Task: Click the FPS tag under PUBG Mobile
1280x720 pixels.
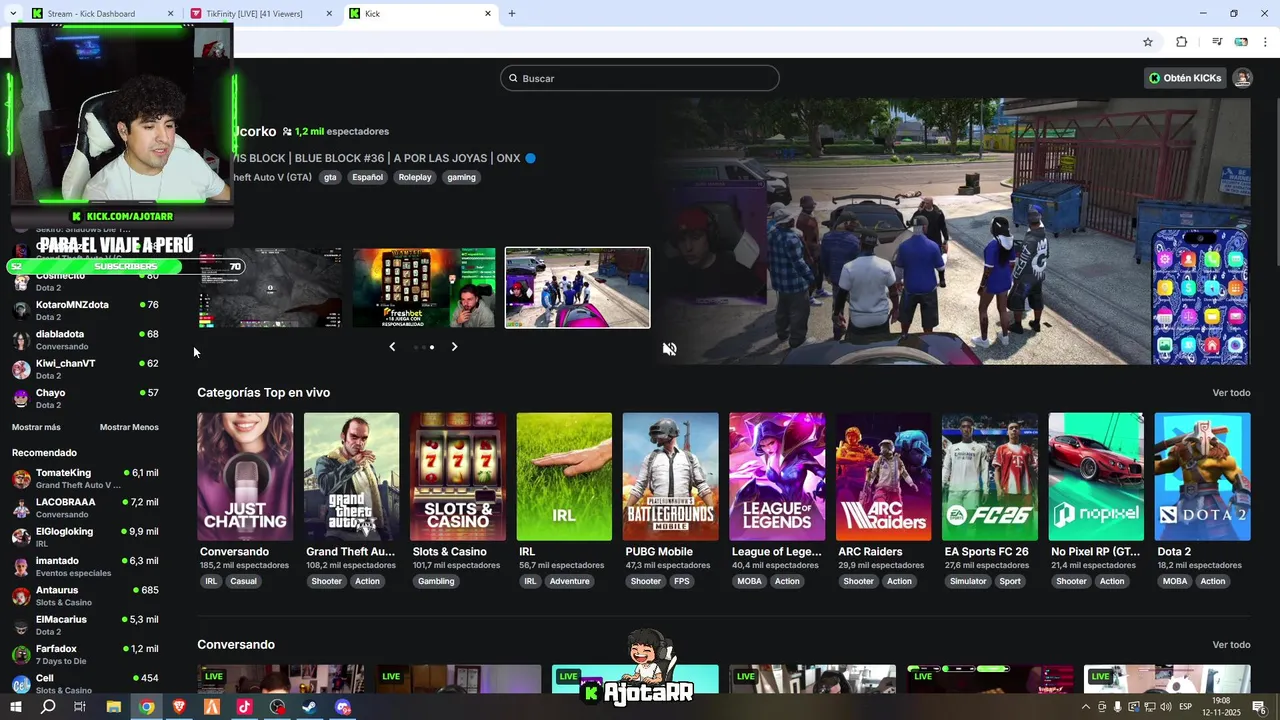Action: [x=681, y=581]
